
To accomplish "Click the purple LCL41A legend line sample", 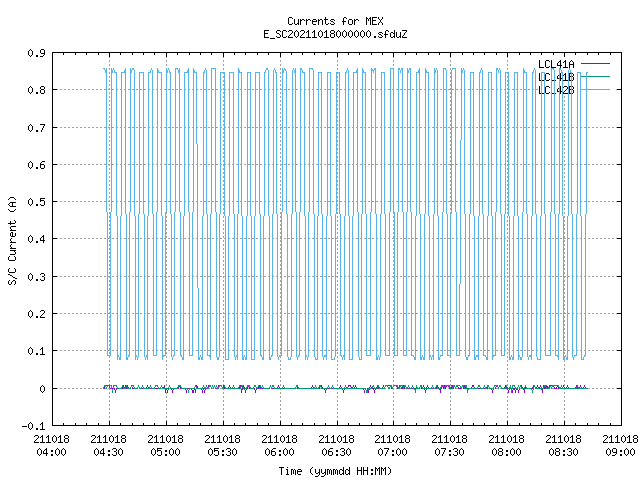I will [x=595, y=64].
